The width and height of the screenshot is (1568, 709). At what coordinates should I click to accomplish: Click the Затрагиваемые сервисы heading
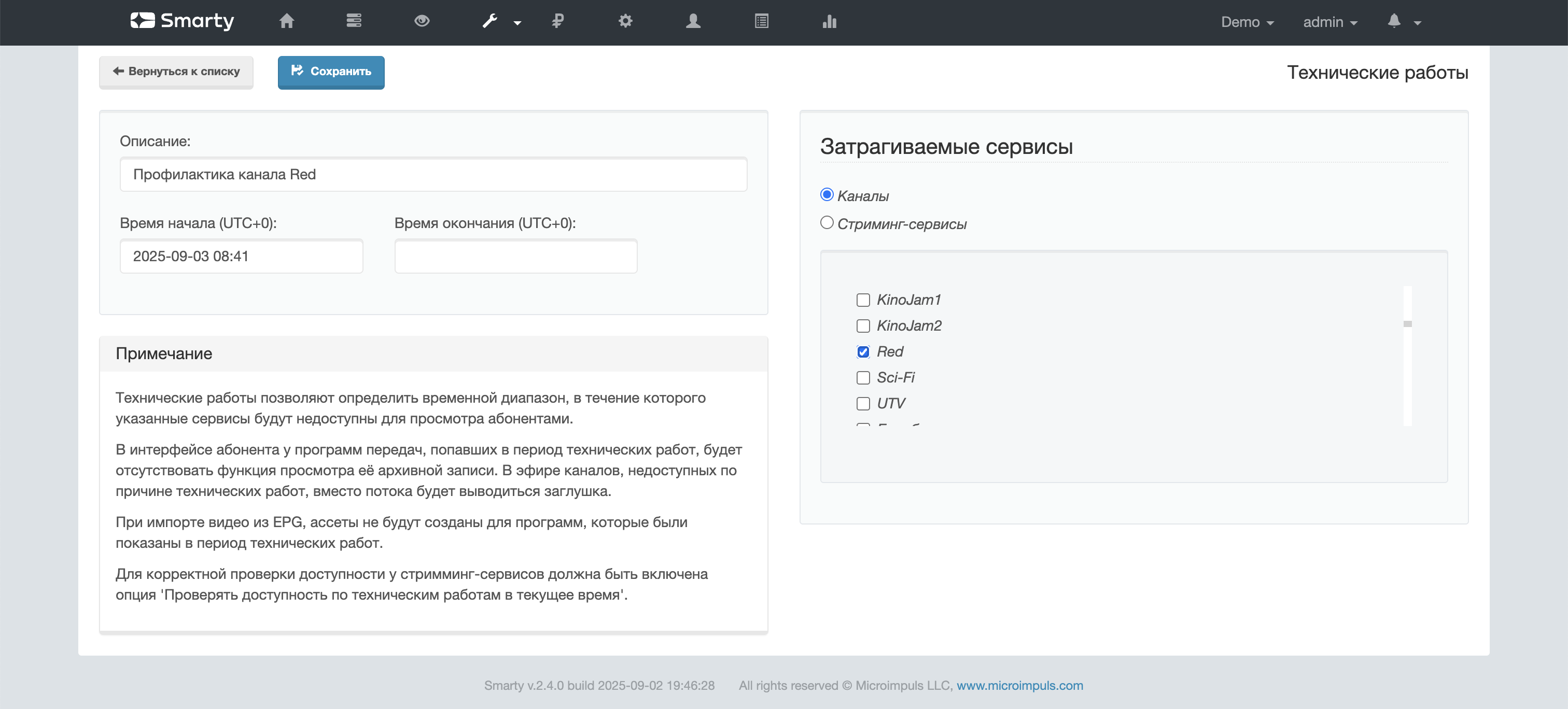[946, 147]
